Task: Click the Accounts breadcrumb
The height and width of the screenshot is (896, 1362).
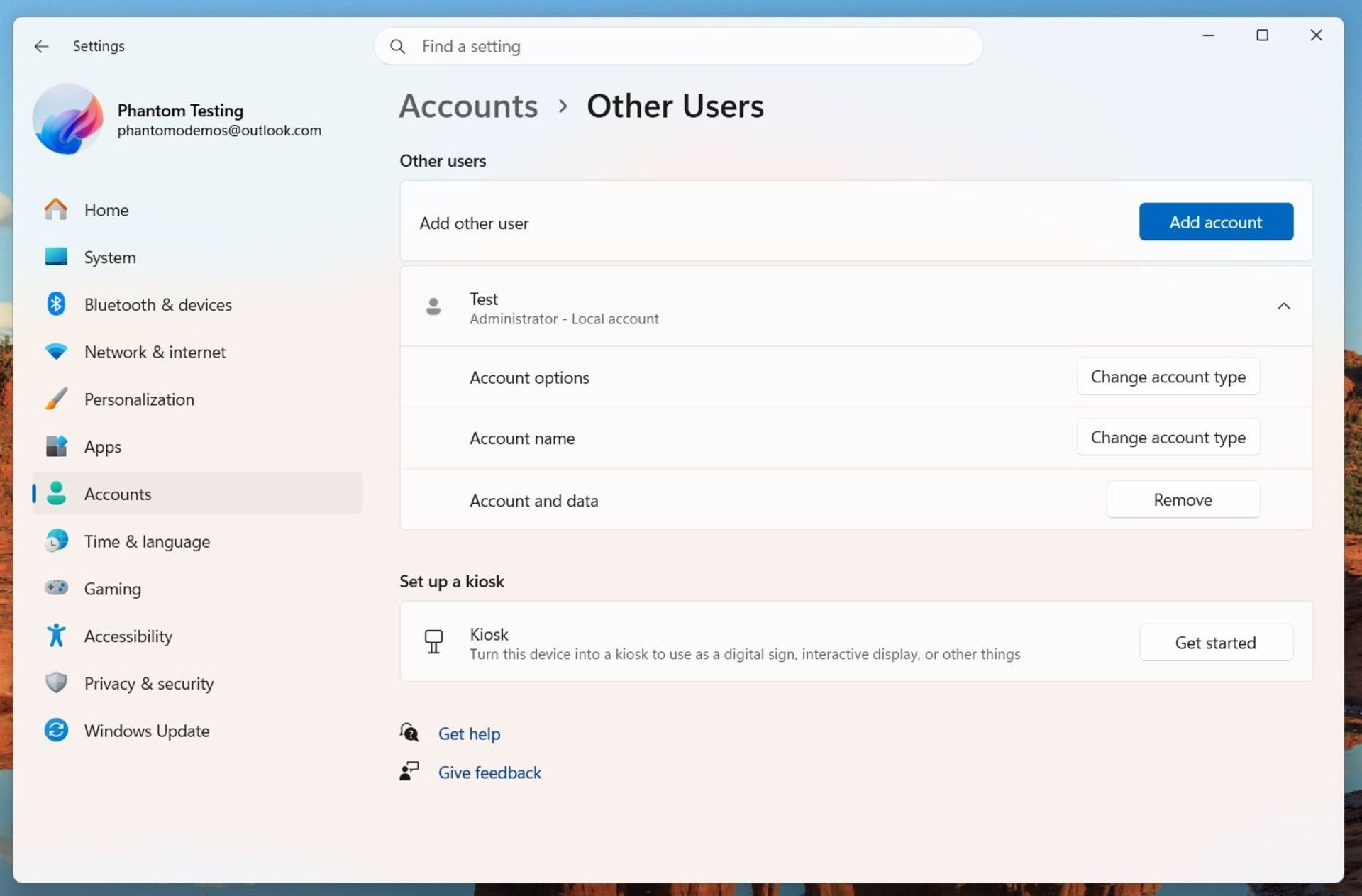Action: tap(468, 106)
